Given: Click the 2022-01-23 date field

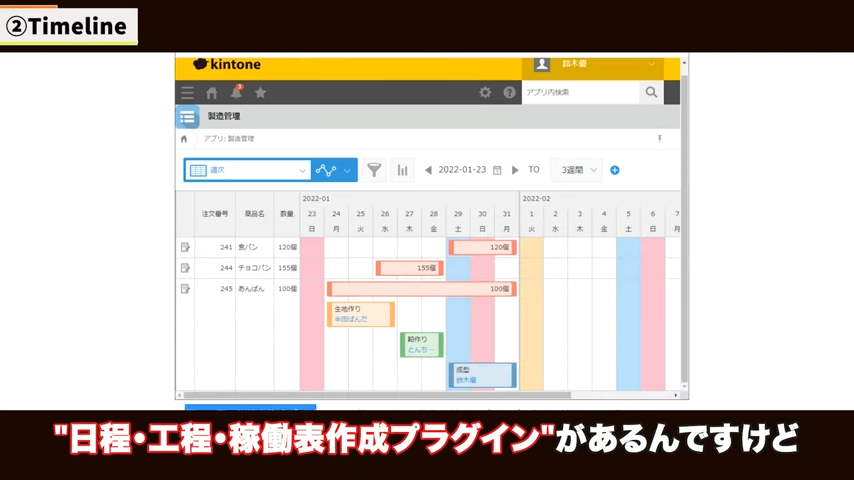Looking at the screenshot, I should (x=462, y=169).
